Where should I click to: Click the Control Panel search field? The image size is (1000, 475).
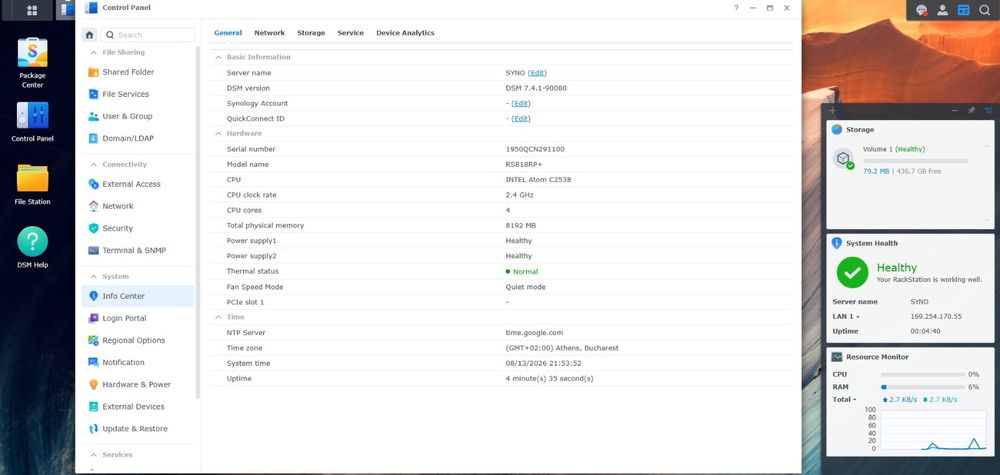click(x=147, y=35)
